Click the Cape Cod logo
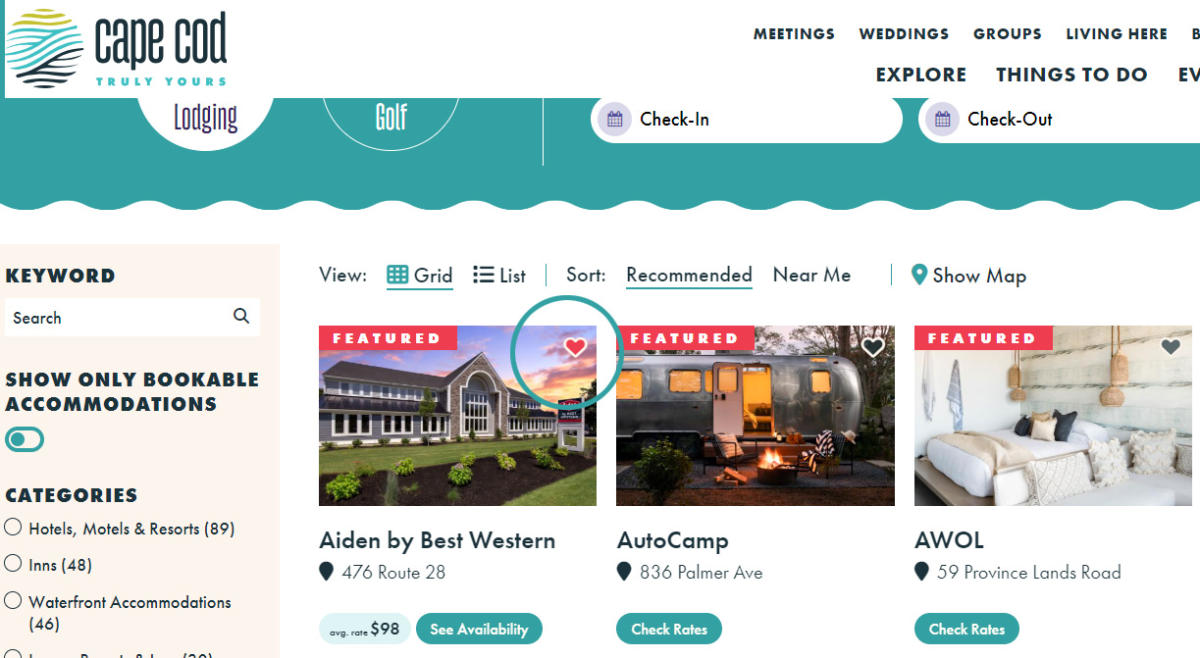The image size is (1200, 658). click(117, 48)
